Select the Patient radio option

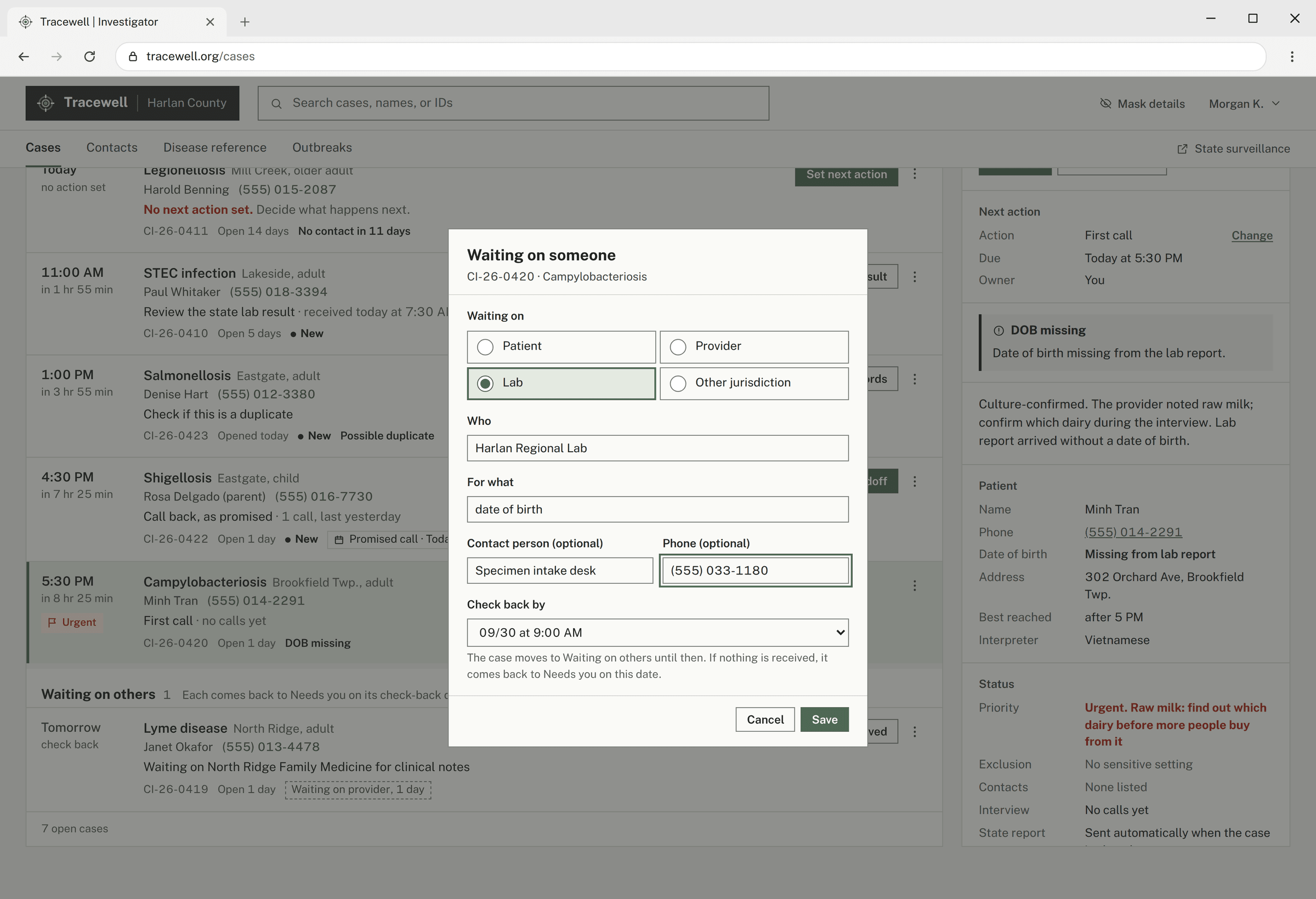(561, 347)
